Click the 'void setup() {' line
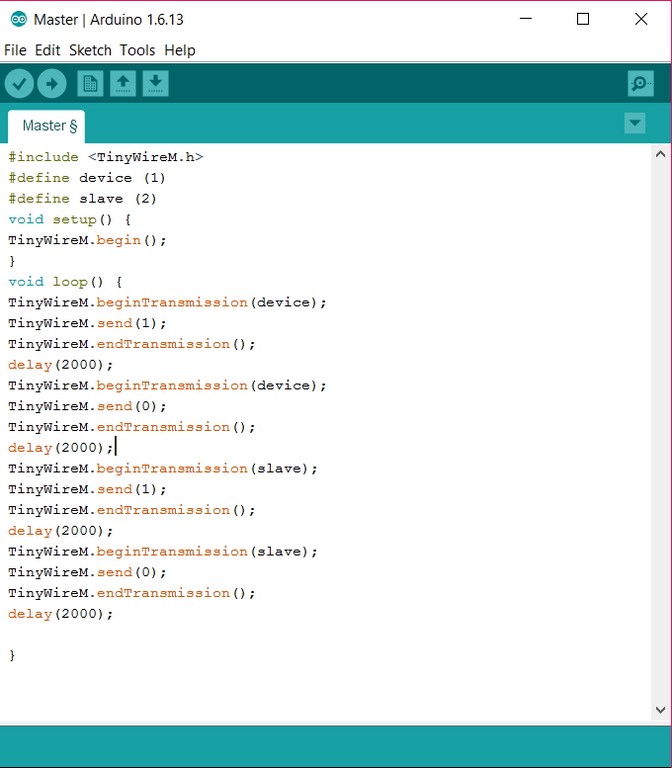This screenshot has width=672, height=768. pyautogui.click(x=70, y=219)
